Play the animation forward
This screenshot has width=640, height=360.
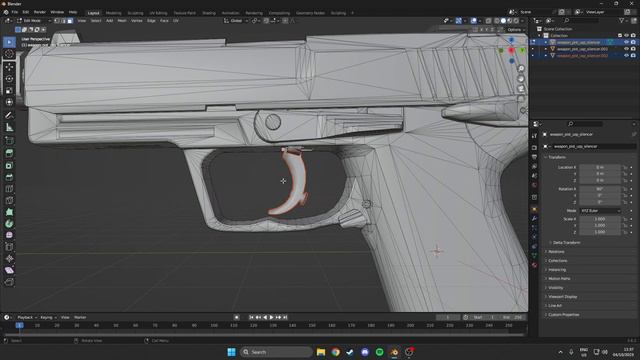coord(271,317)
